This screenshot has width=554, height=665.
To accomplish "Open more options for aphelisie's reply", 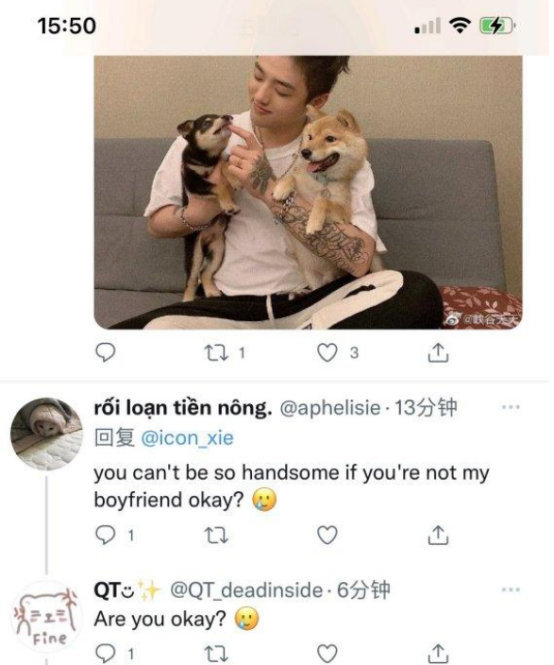I will 510,407.
